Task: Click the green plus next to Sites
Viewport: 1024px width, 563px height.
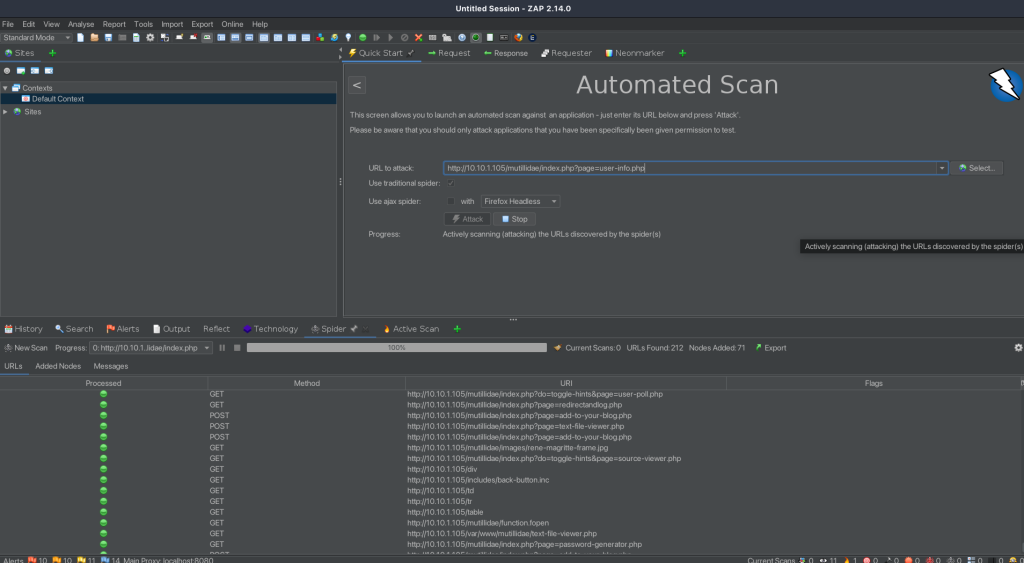Action: pyautogui.click(x=52, y=53)
